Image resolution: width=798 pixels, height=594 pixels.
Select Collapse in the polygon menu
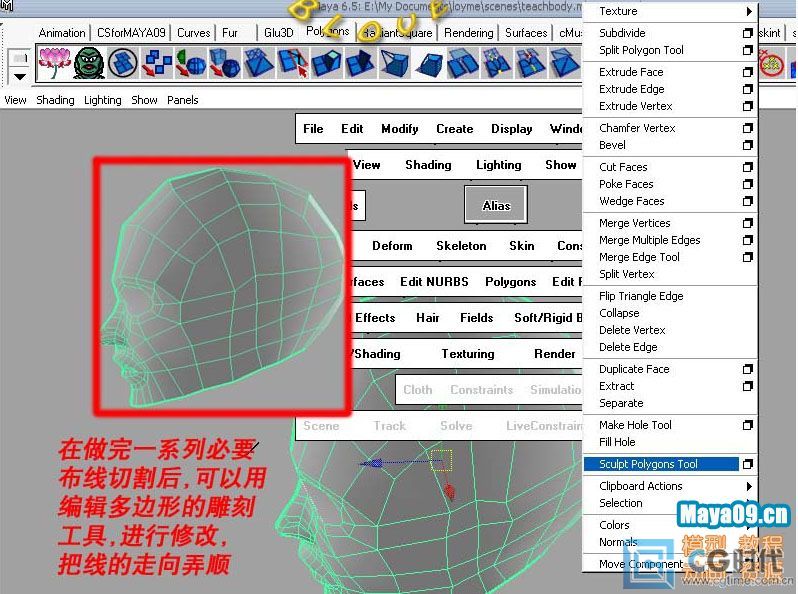619,313
